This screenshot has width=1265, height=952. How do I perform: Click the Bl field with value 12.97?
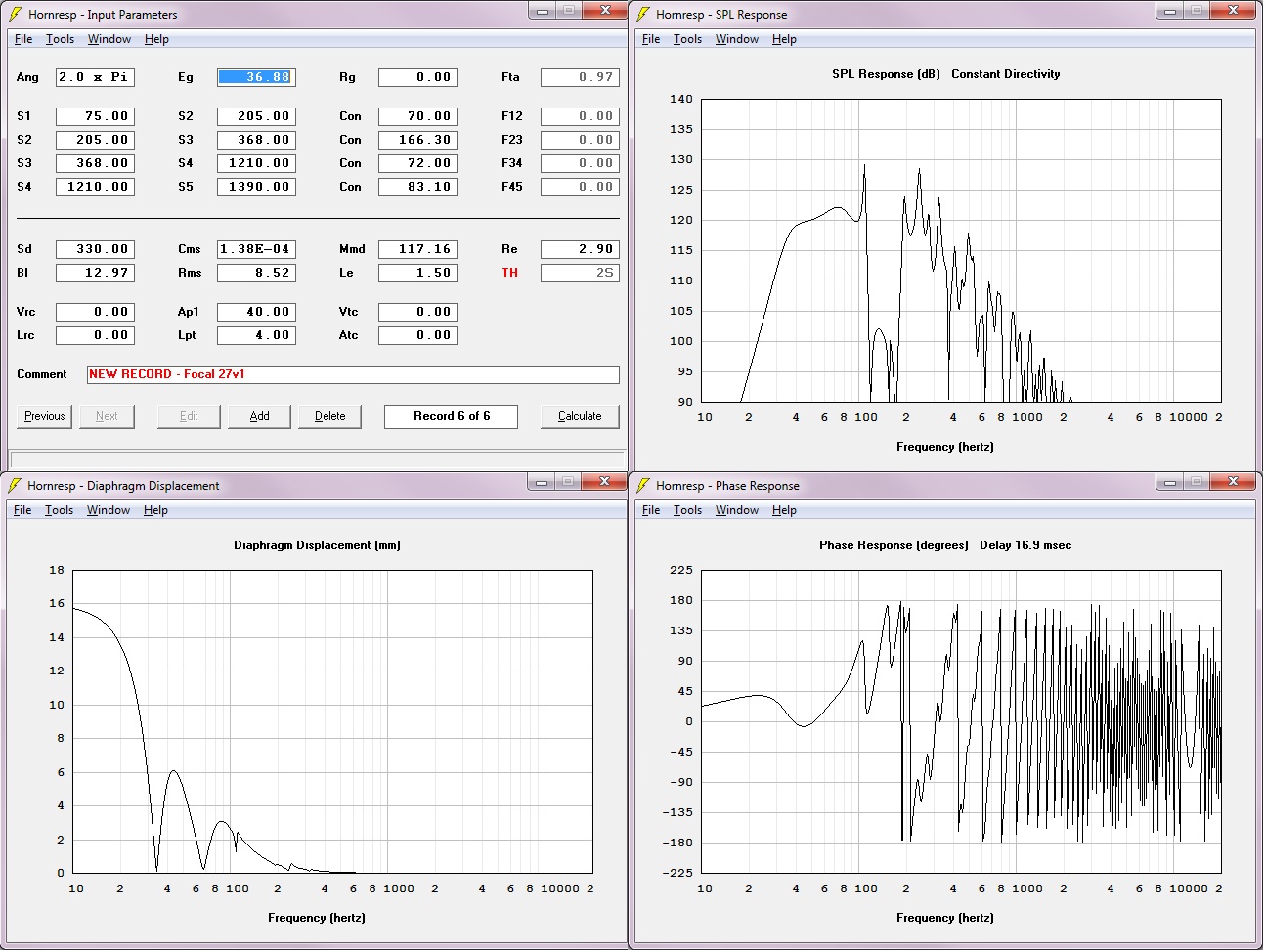95,273
